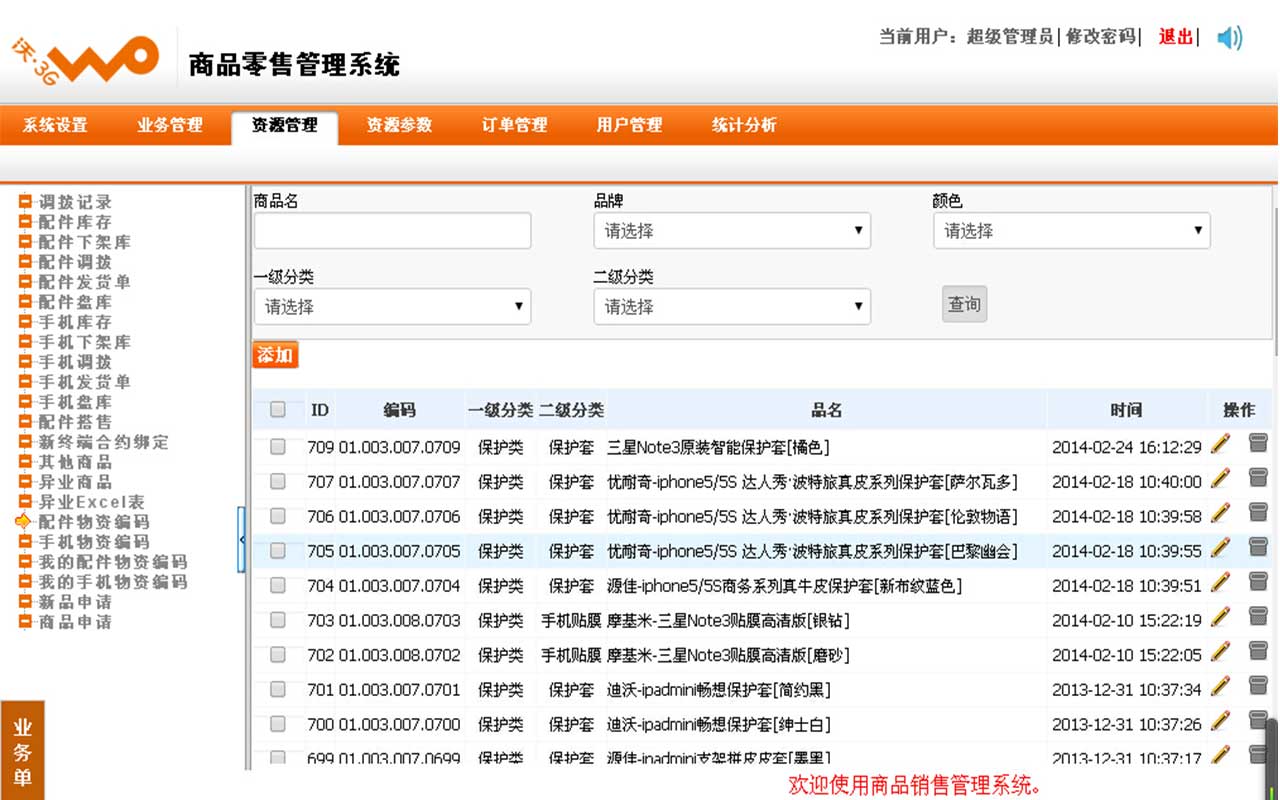Select the checkbox for row 702
This screenshot has height=800, width=1280.
point(278,655)
